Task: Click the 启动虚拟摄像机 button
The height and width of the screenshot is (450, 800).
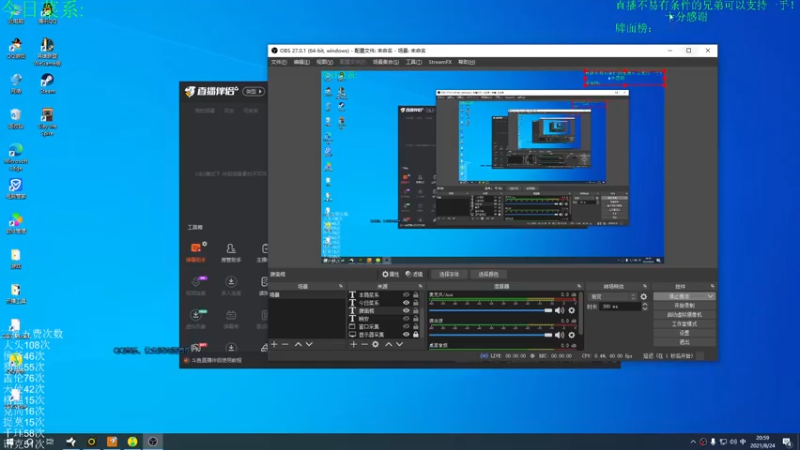Action: coord(684,315)
